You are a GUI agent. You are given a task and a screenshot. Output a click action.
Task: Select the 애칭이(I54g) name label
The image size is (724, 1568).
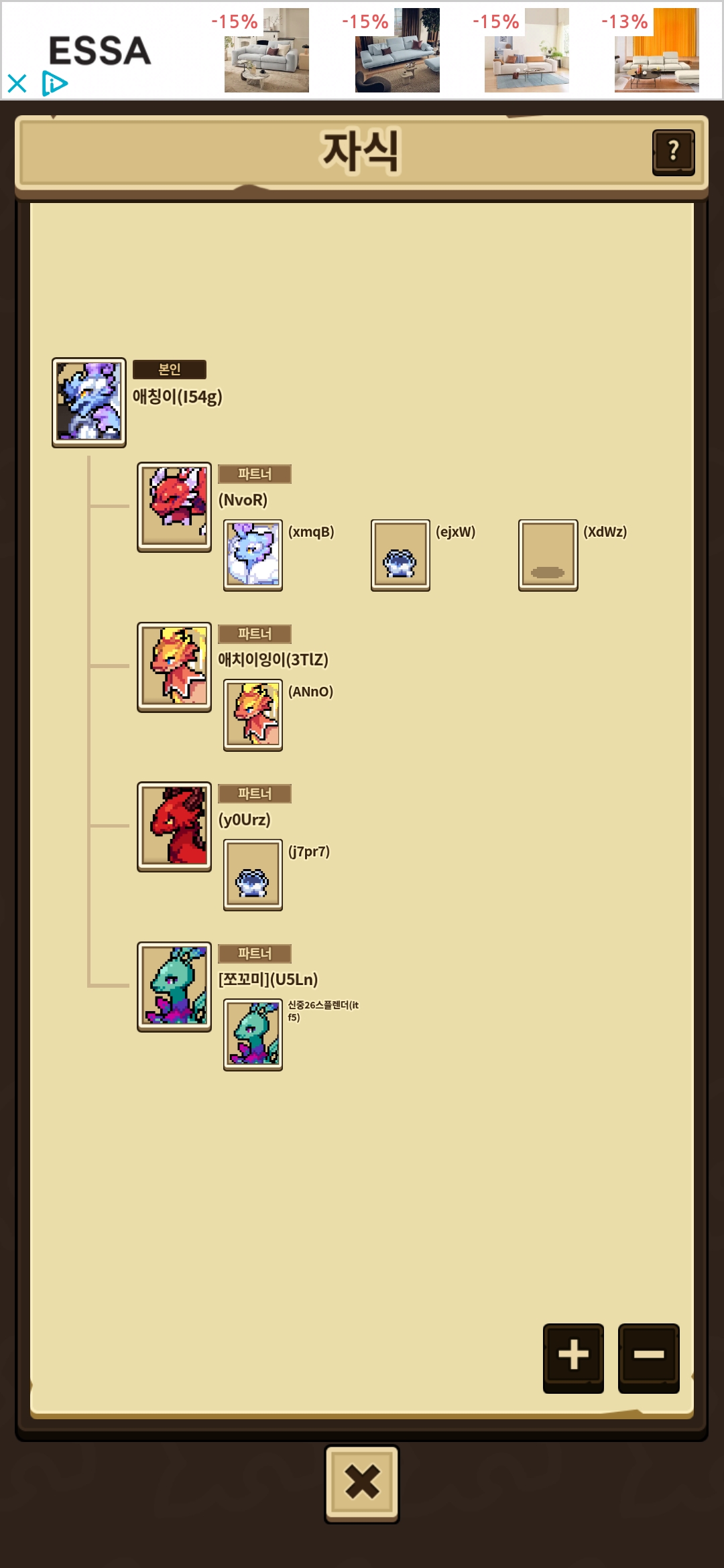[x=177, y=397]
